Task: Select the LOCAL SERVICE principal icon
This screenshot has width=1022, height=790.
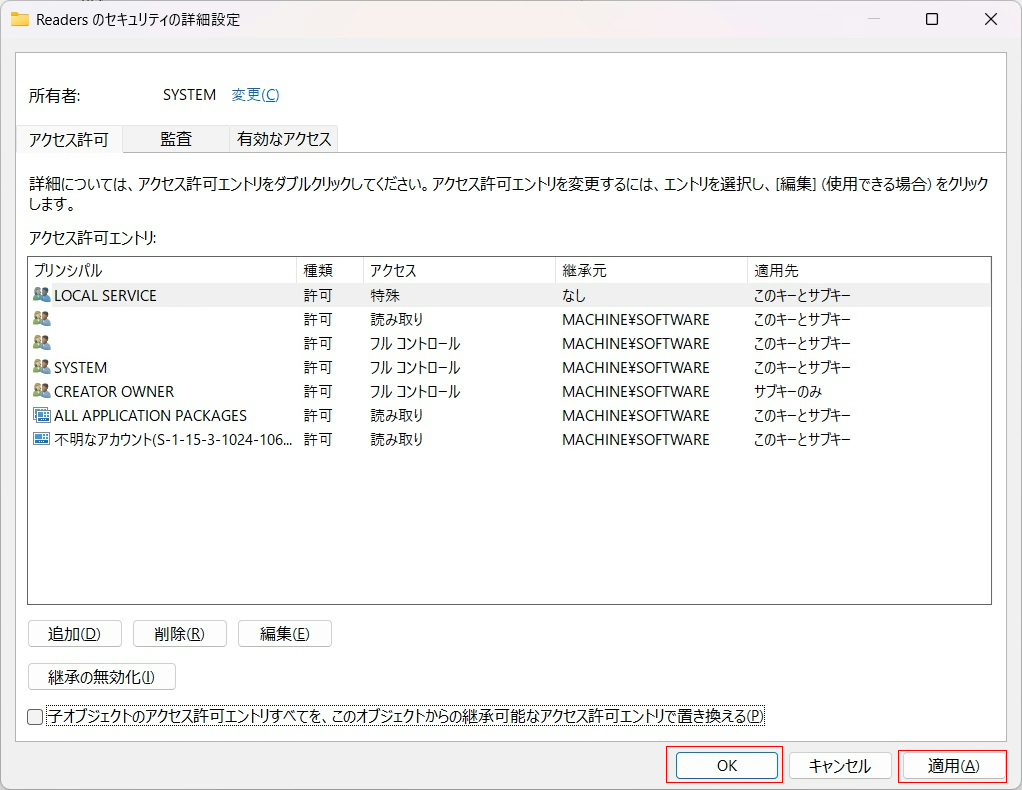Action: 42,295
